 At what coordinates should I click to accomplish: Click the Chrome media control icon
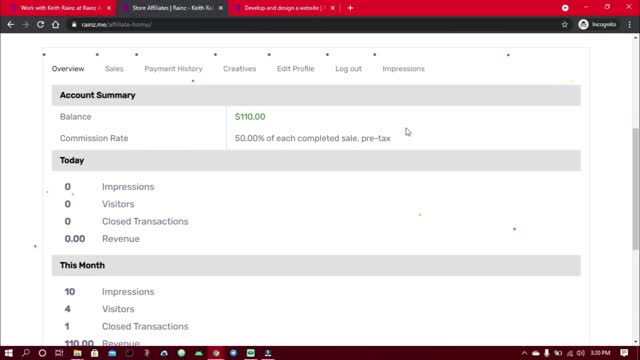[565, 8]
